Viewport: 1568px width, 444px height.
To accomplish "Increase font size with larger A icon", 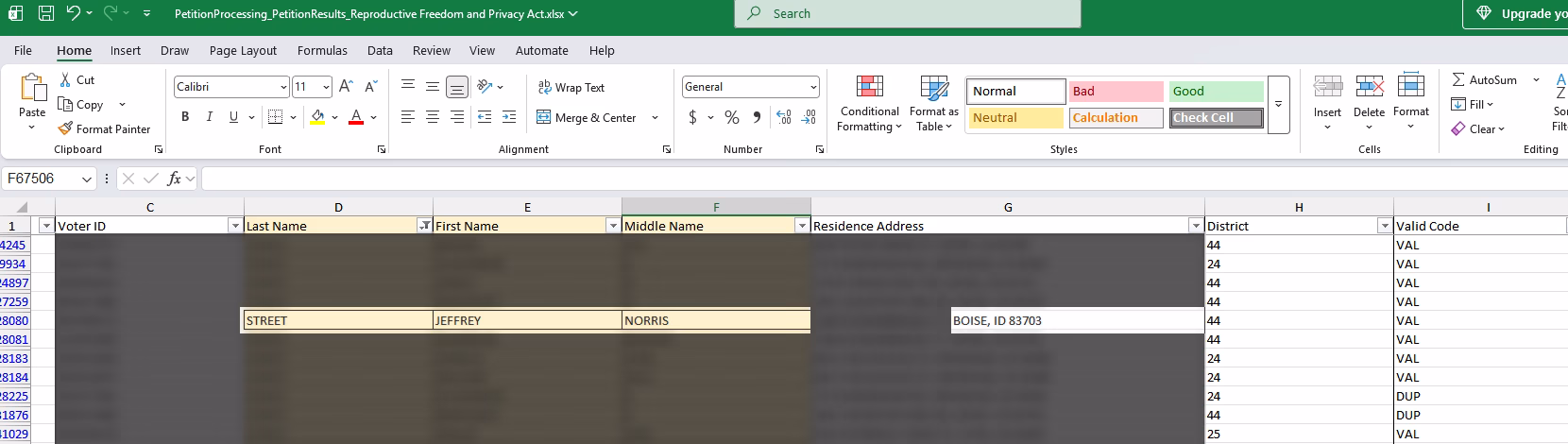I will tap(346, 87).
